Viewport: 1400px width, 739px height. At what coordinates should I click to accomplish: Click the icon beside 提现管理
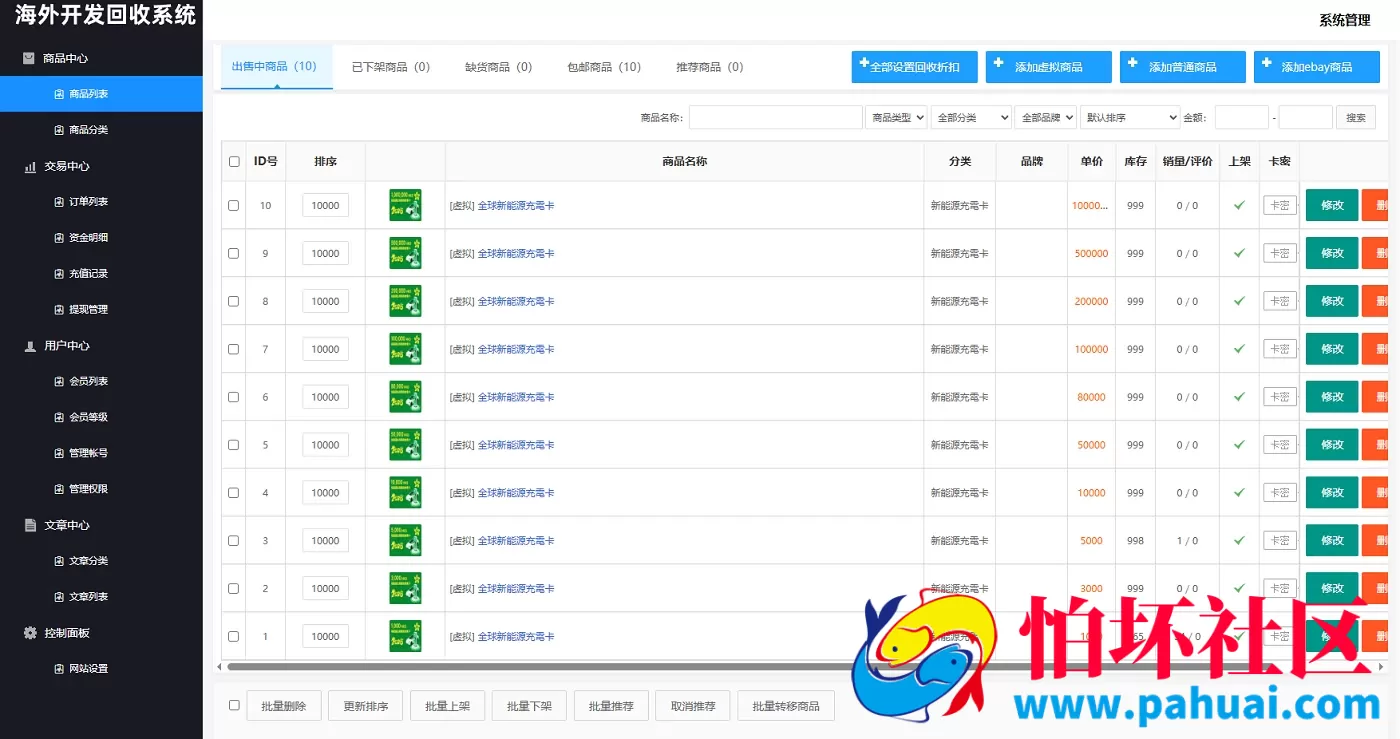pyautogui.click(x=59, y=310)
